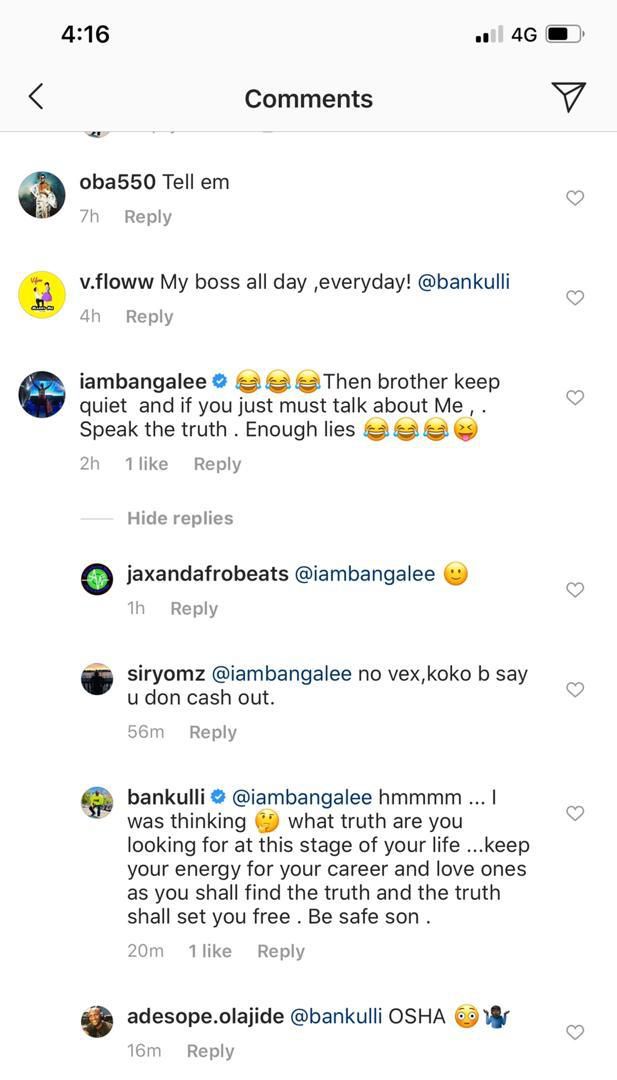This screenshot has width=617, height=1080.
Task: Reply to oba550's comment
Action: (147, 216)
